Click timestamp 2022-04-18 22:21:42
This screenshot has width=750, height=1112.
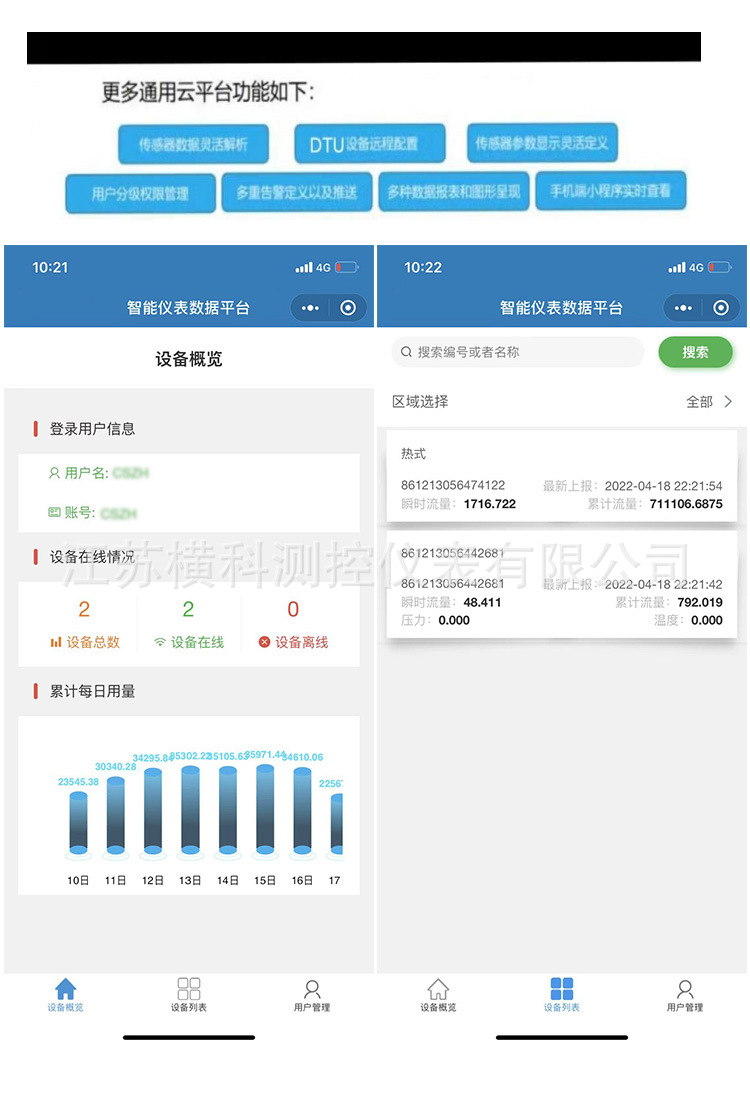click(664, 584)
